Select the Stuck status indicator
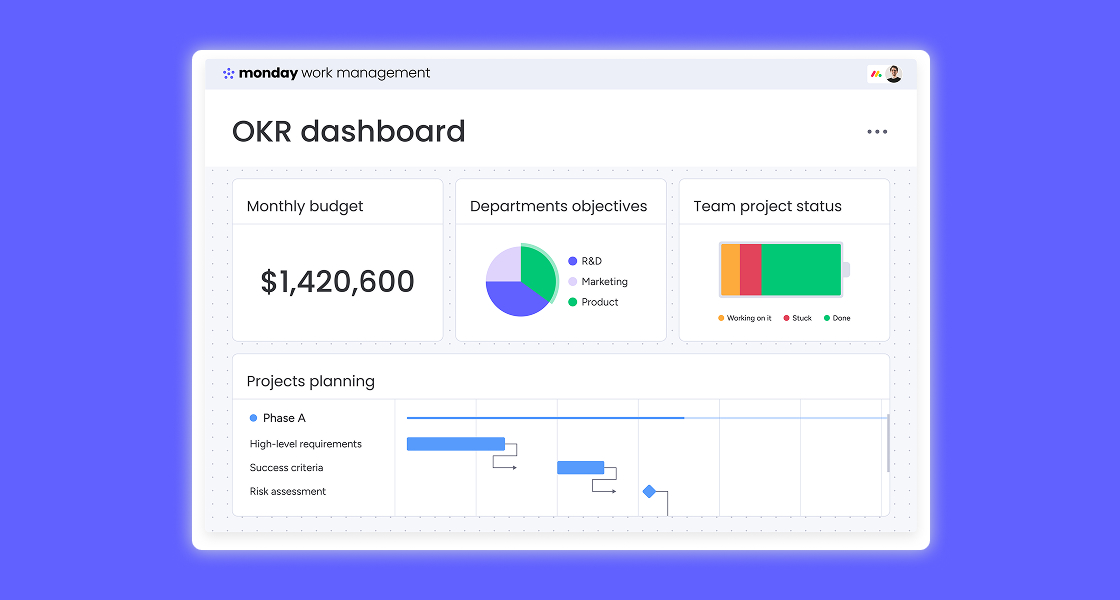This screenshot has height=600, width=1120. coord(785,317)
